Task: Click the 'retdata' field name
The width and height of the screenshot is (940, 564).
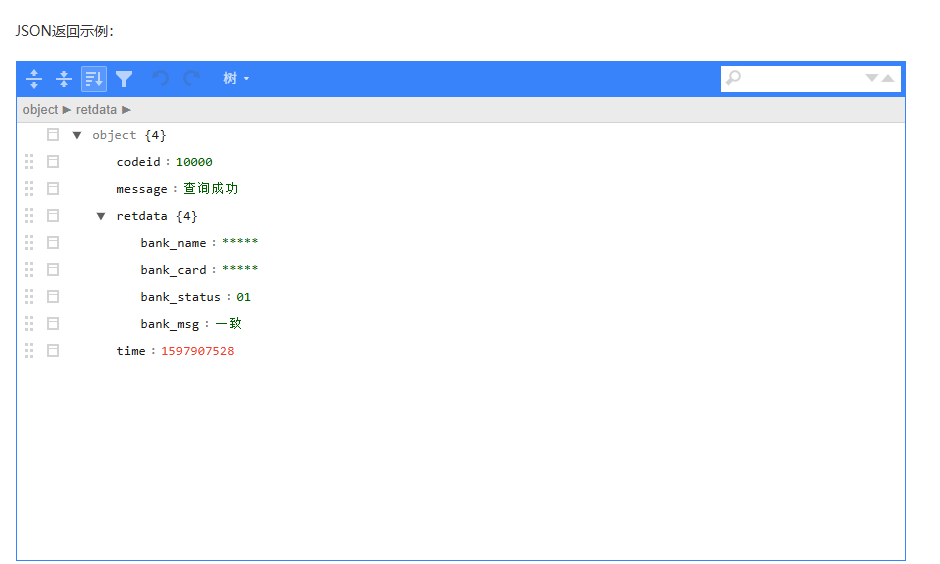Action: [142, 216]
